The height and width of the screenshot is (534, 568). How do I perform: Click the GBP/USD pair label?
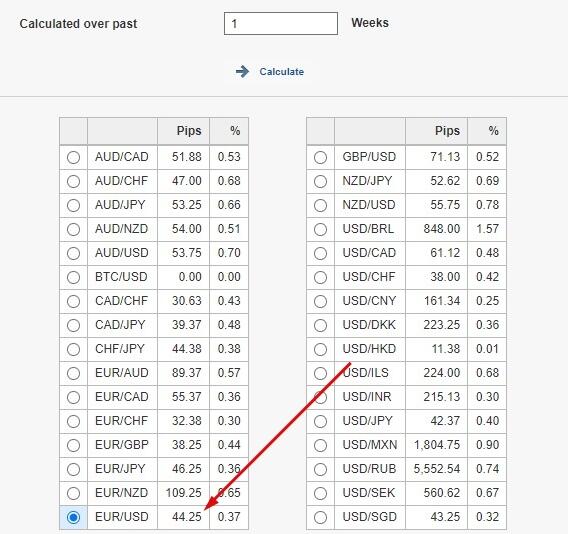coord(369,157)
